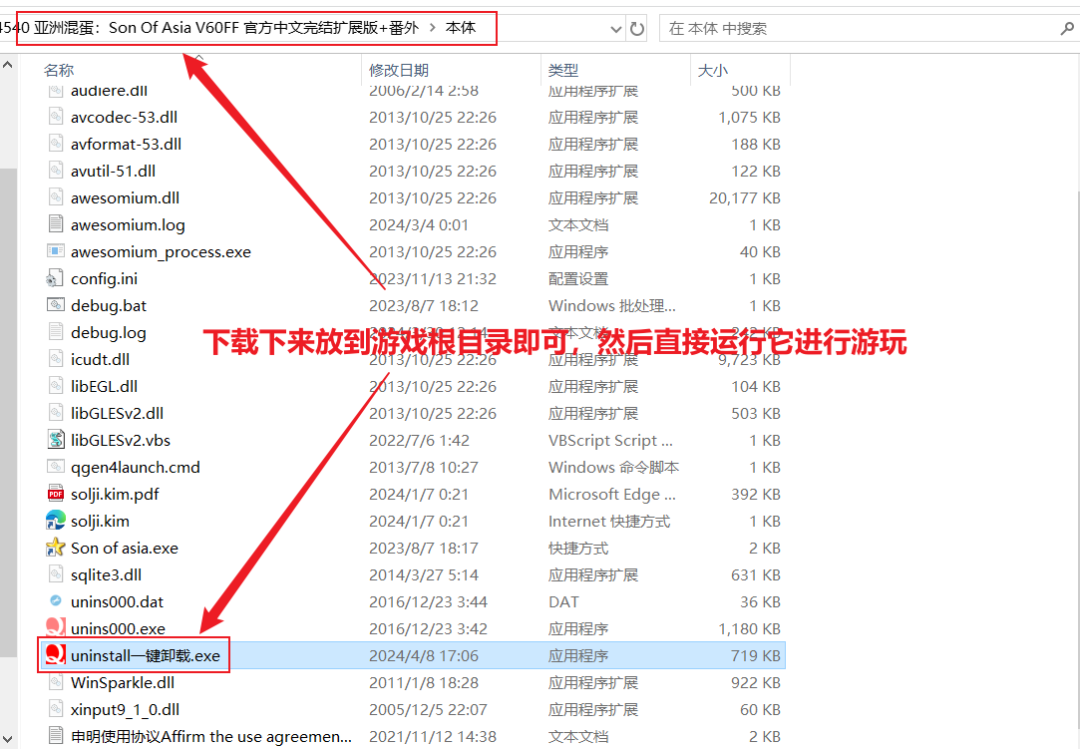Click the date 2024/4/8 17:06
The height and width of the screenshot is (749, 1080).
424,656
